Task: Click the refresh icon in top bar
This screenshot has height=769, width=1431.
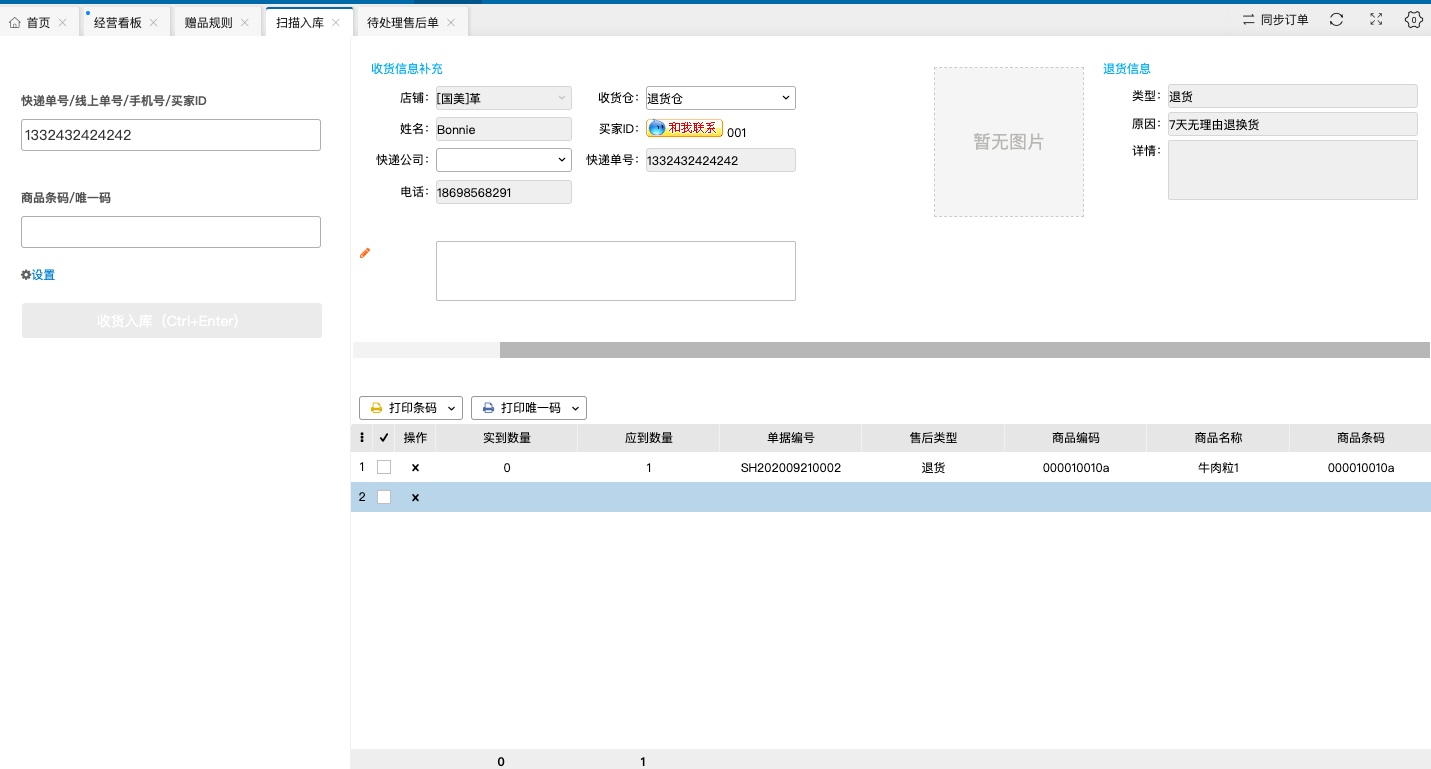Action: pyautogui.click(x=1336, y=19)
